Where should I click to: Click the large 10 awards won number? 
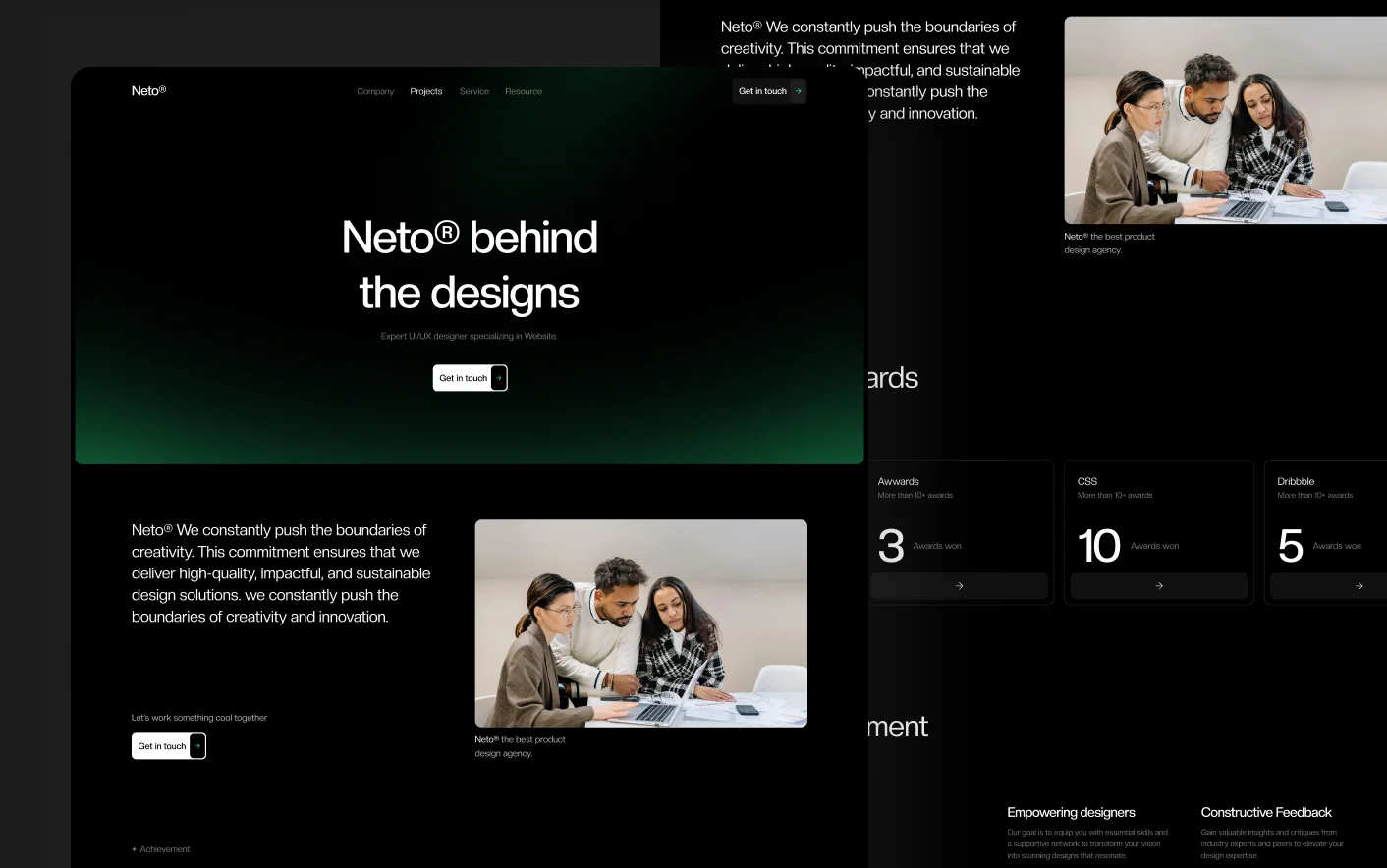(x=1098, y=546)
